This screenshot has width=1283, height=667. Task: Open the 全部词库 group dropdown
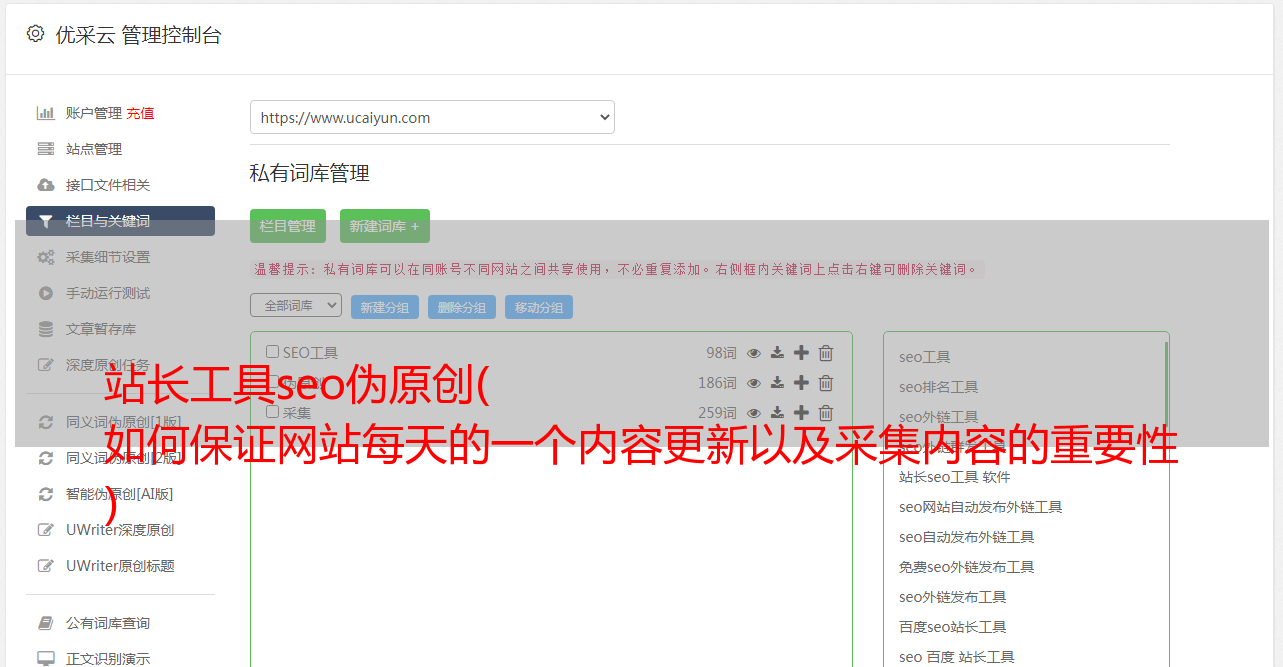[x=296, y=305]
